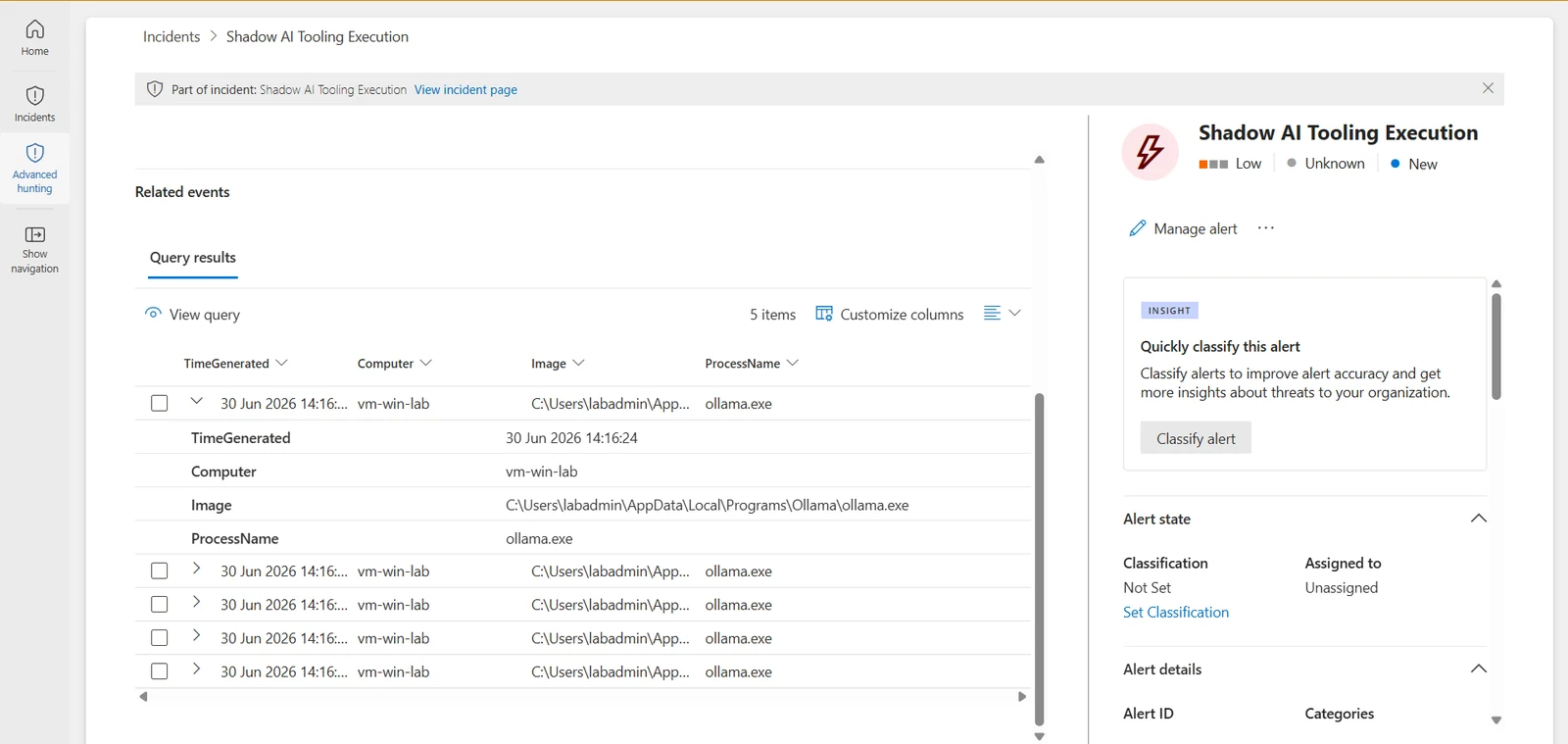Click the New status dot
The width and height of the screenshot is (1568, 744).
pos(1396,164)
